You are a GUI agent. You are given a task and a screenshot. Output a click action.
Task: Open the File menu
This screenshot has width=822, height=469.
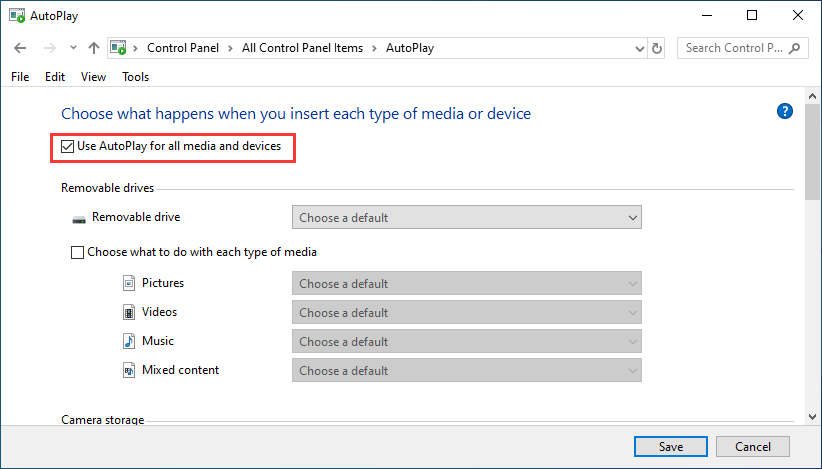[x=20, y=77]
